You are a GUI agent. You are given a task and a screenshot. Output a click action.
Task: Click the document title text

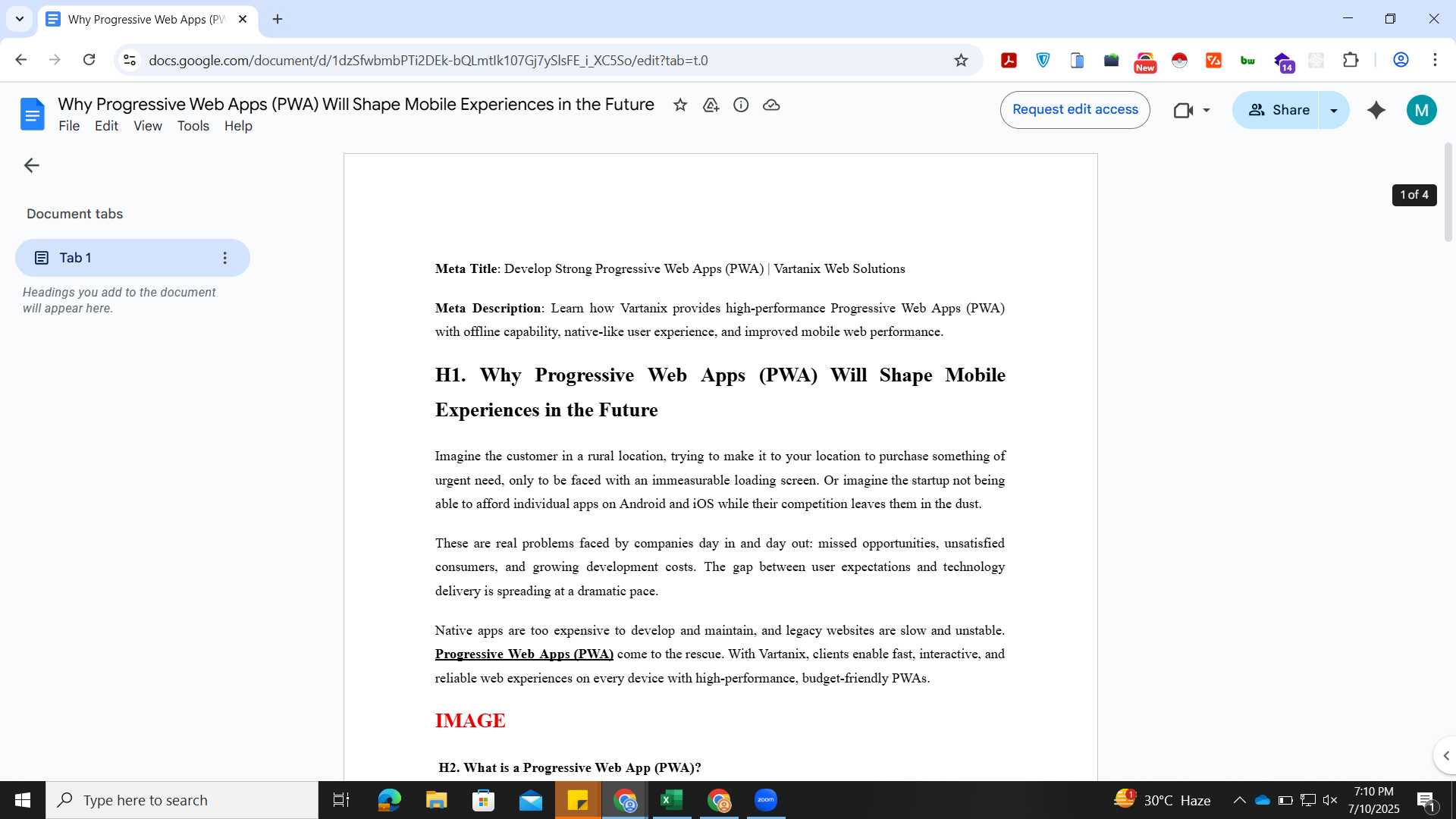tap(356, 105)
